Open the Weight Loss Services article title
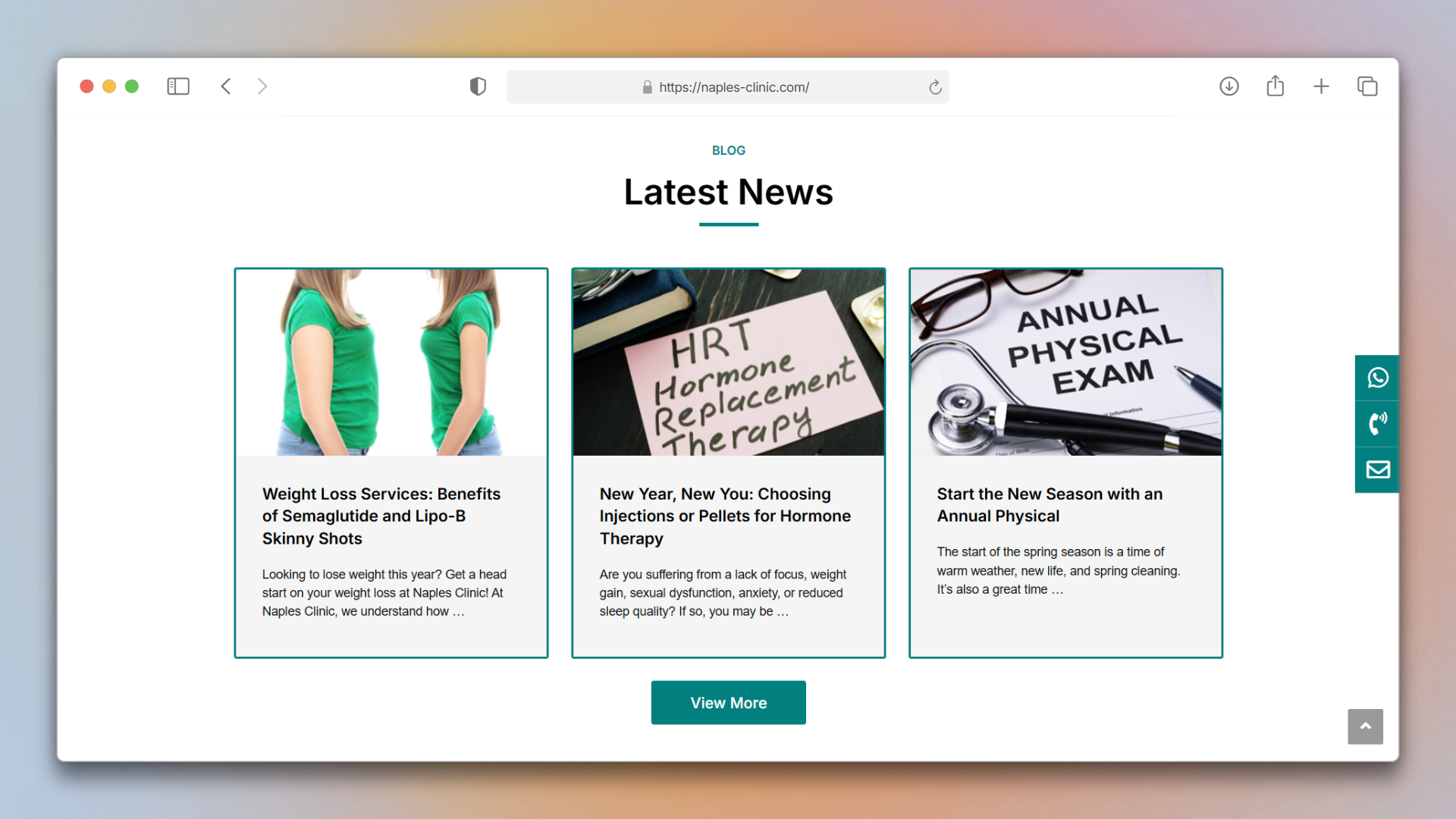This screenshot has width=1456, height=819. (381, 516)
